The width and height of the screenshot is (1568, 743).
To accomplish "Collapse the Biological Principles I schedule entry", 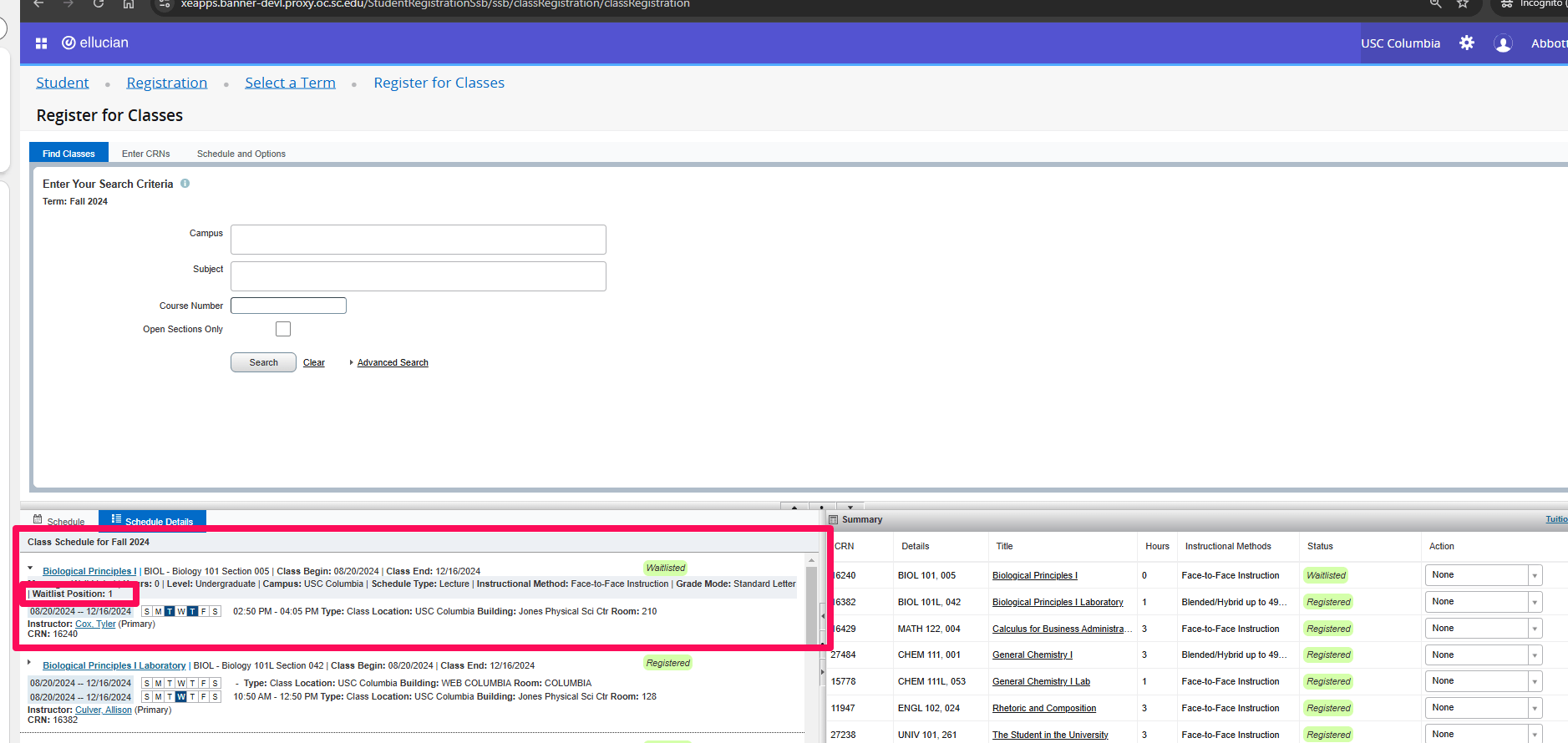I will (30, 569).
